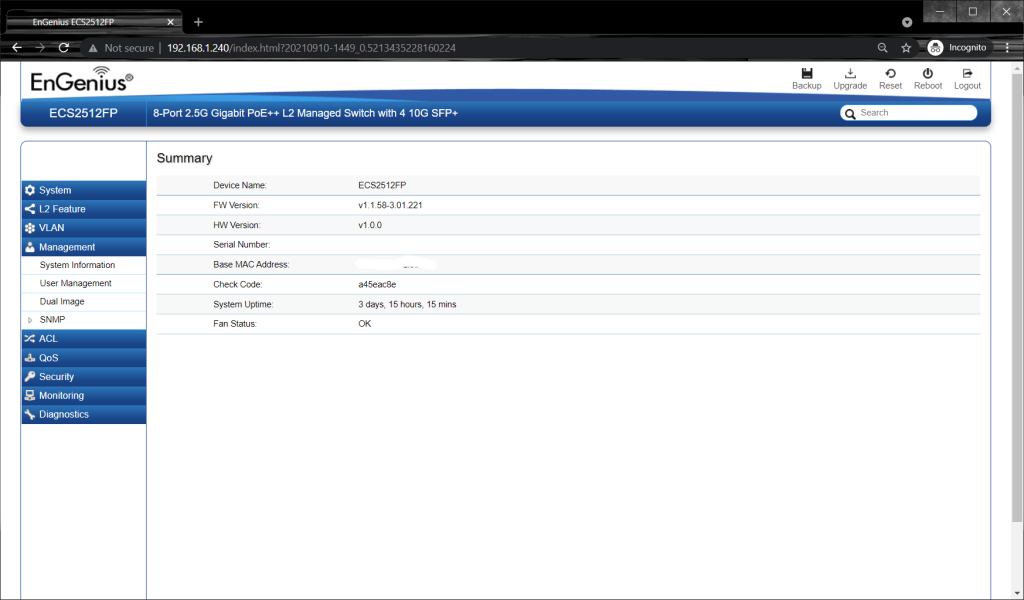
Task: Open Dual Image page
Action: point(62,302)
